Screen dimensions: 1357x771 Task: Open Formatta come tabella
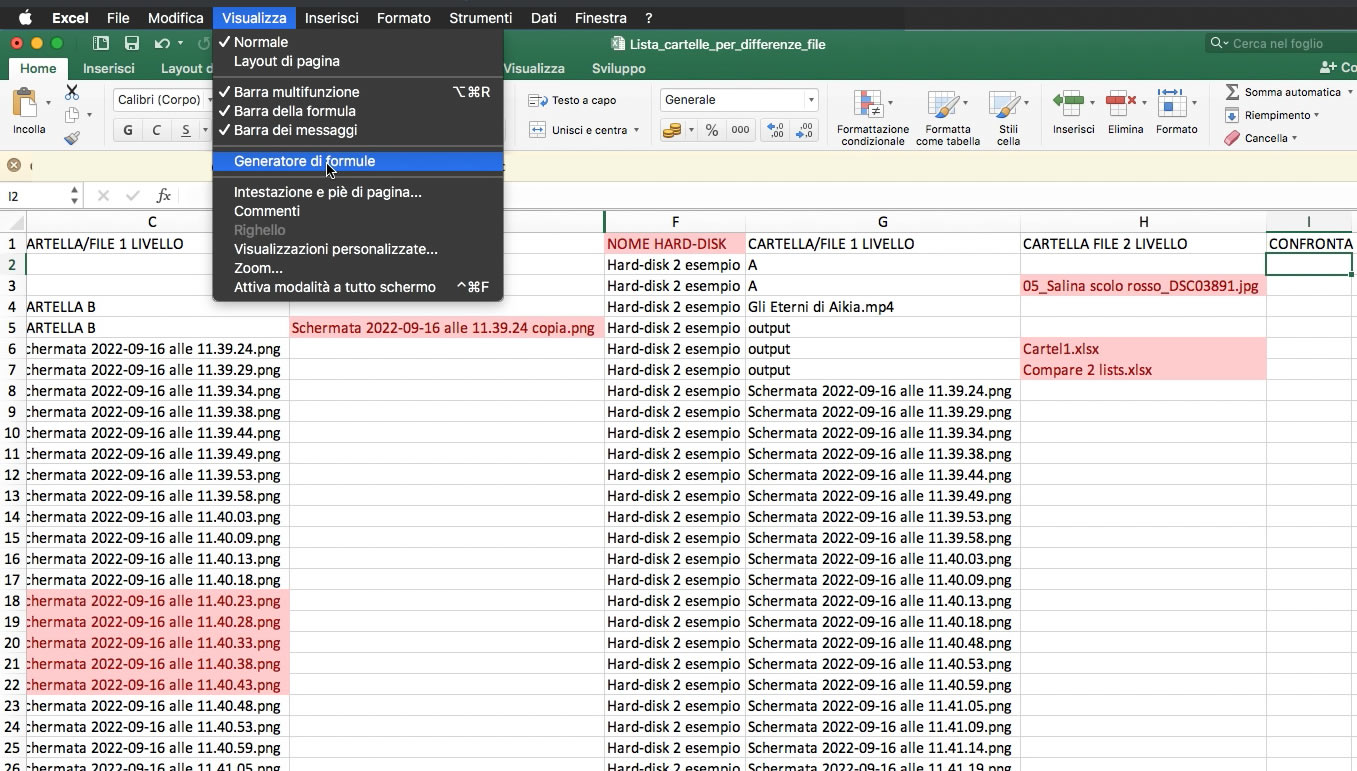coord(947,118)
